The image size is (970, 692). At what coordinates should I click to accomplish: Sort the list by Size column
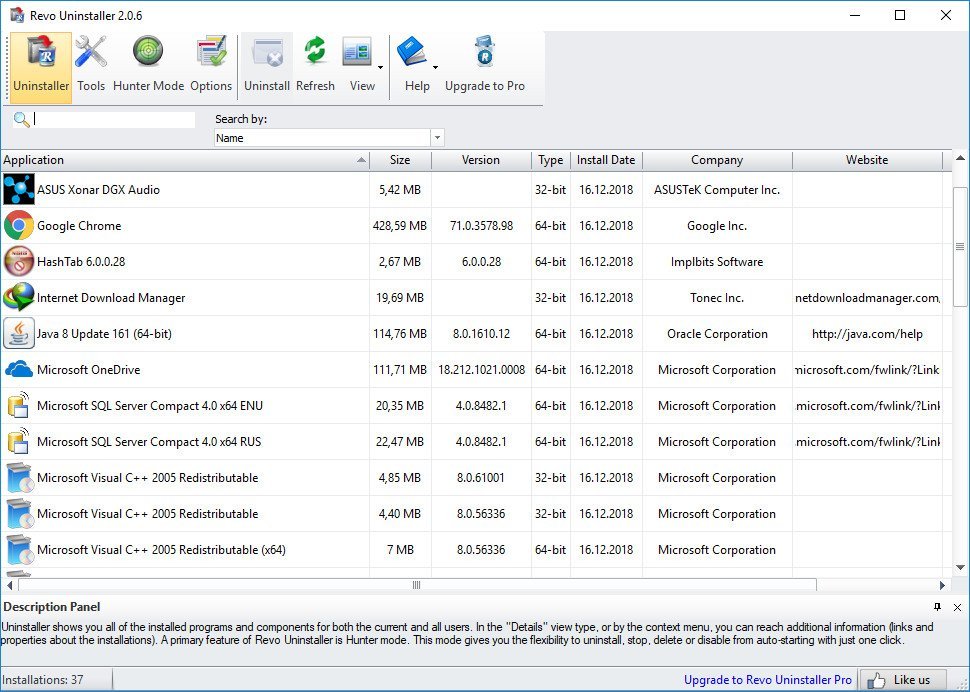(400, 160)
